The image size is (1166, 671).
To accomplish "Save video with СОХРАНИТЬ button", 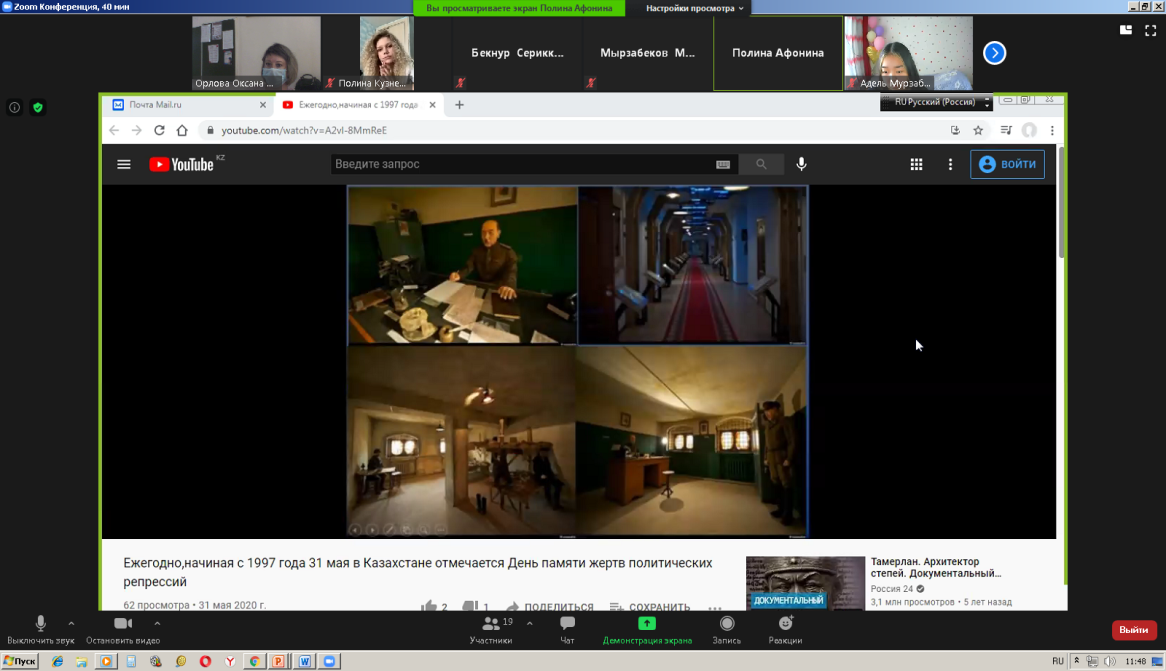I will pyautogui.click(x=650, y=606).
